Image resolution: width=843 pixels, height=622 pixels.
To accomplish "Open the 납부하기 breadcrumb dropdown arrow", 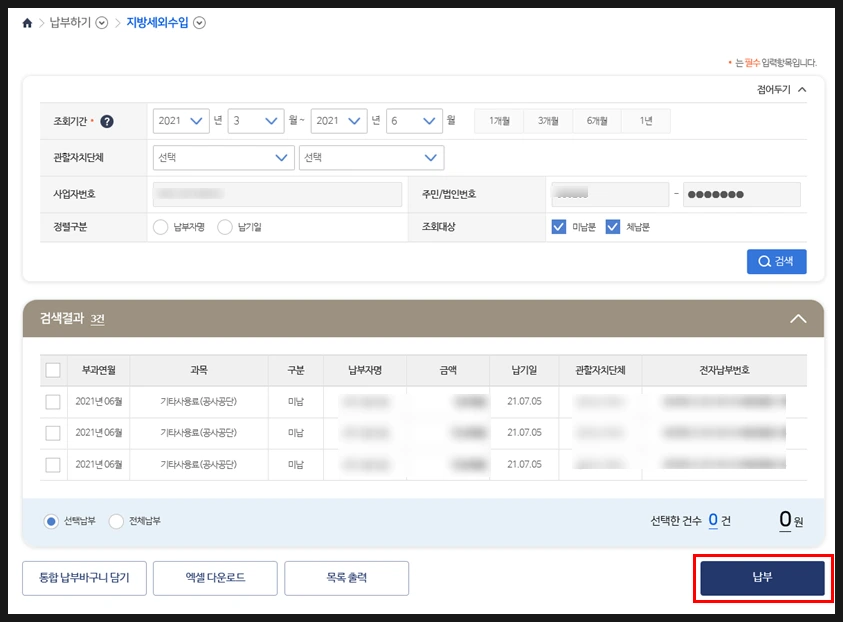I will (x=101, y=22).
